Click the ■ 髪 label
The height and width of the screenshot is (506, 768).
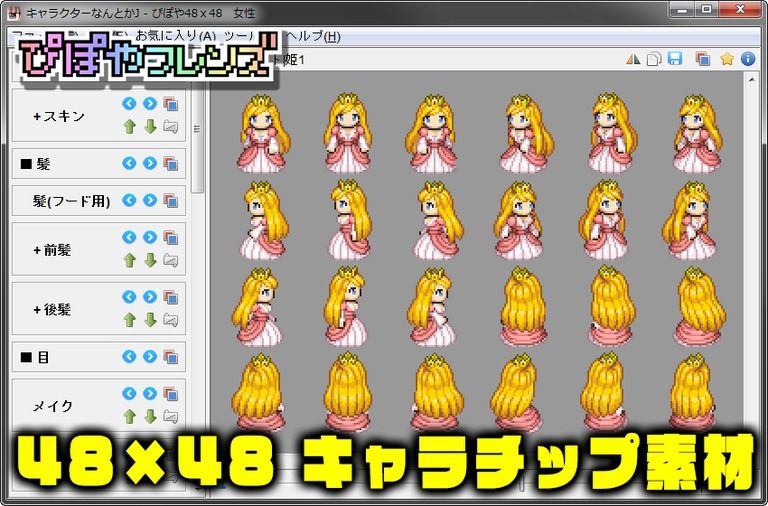[x=35, y=164]
